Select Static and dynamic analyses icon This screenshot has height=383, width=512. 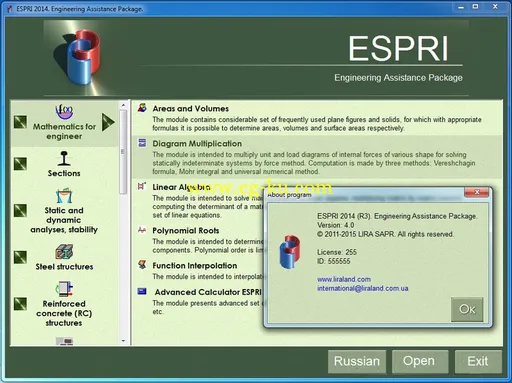click(64, 196)
